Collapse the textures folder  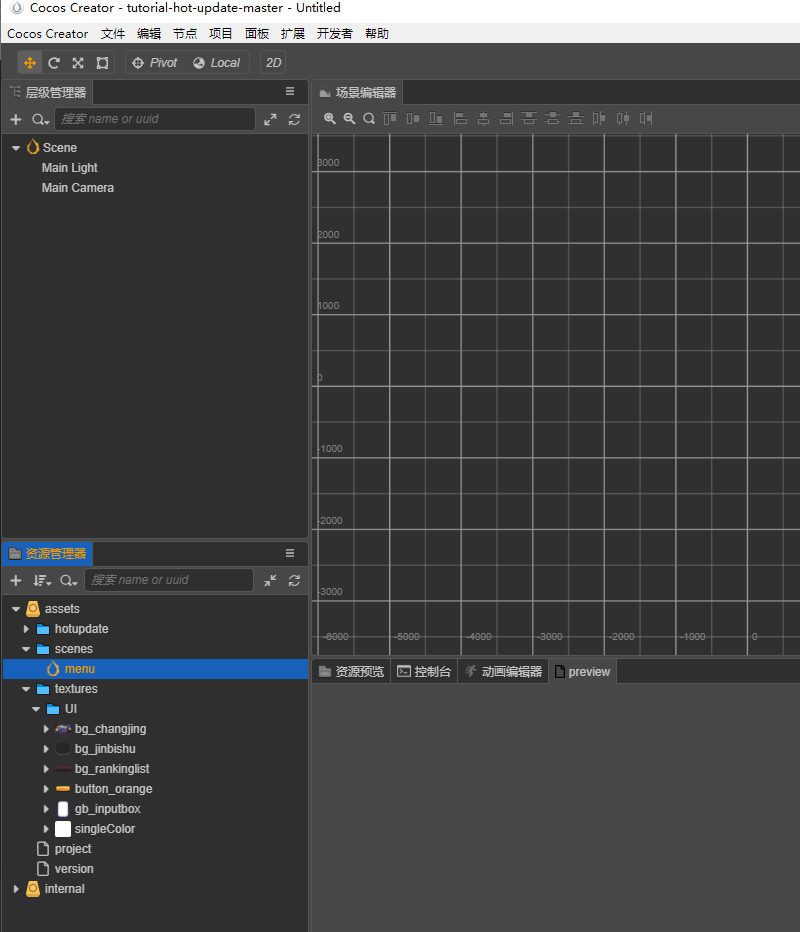click(26, 689)
